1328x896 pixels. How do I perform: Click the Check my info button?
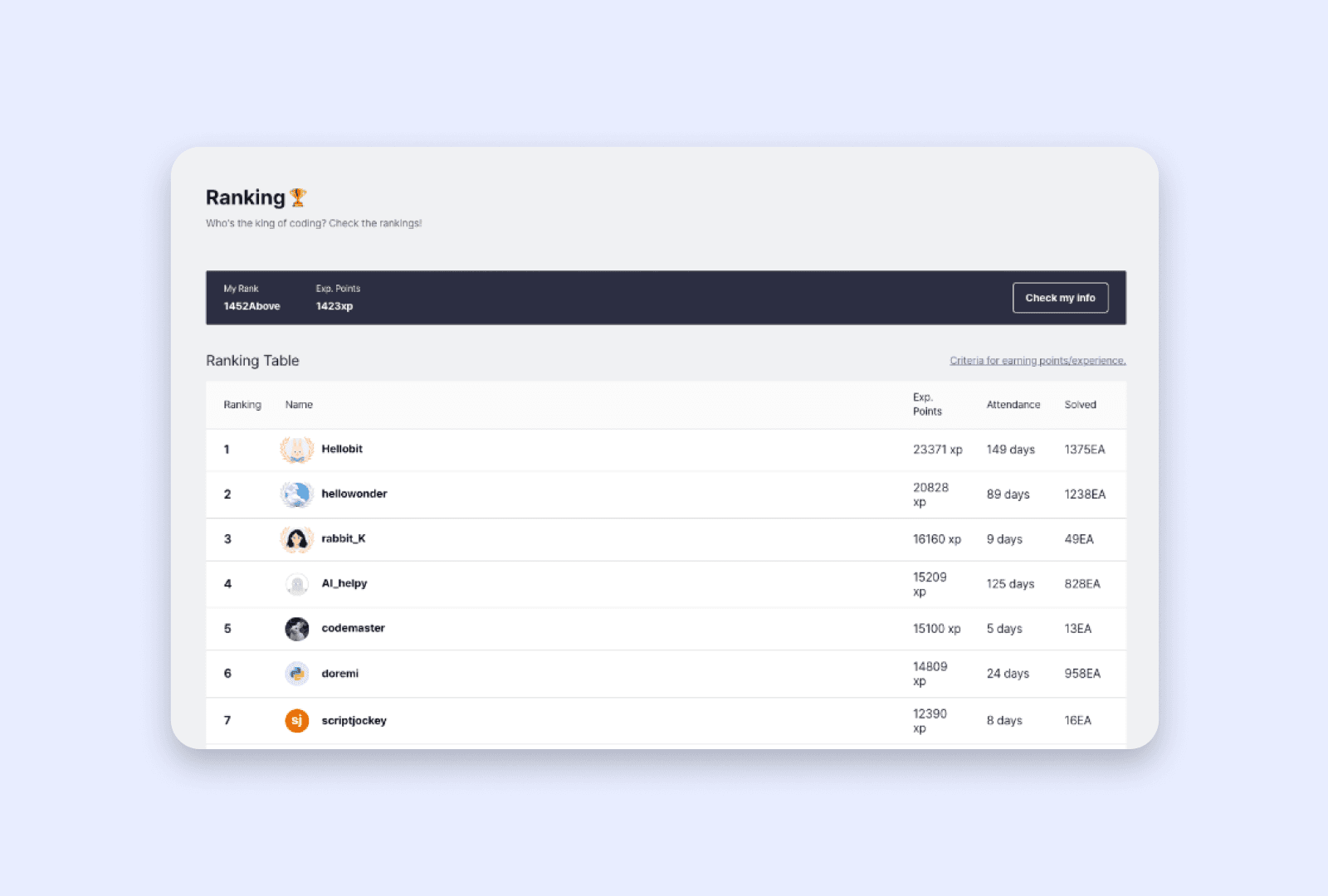(1060, 298)
